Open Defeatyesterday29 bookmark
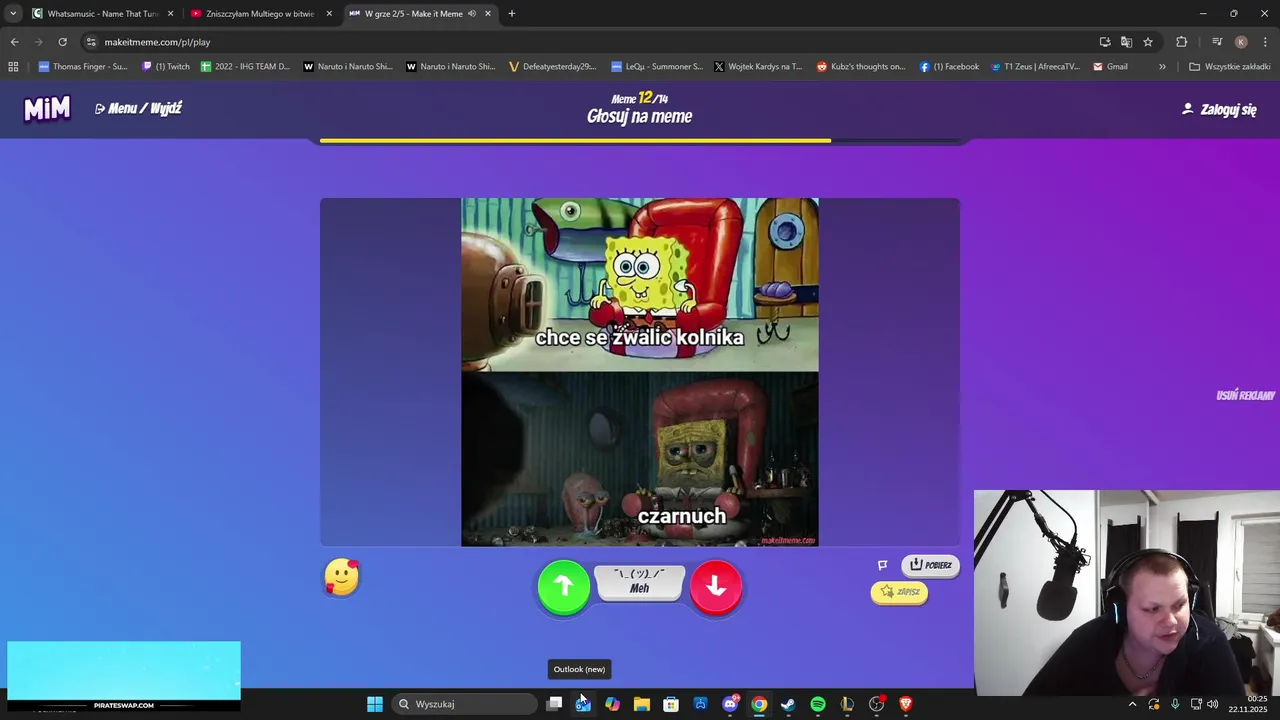This screenshot has width=1280, height=720. [552, 67]
